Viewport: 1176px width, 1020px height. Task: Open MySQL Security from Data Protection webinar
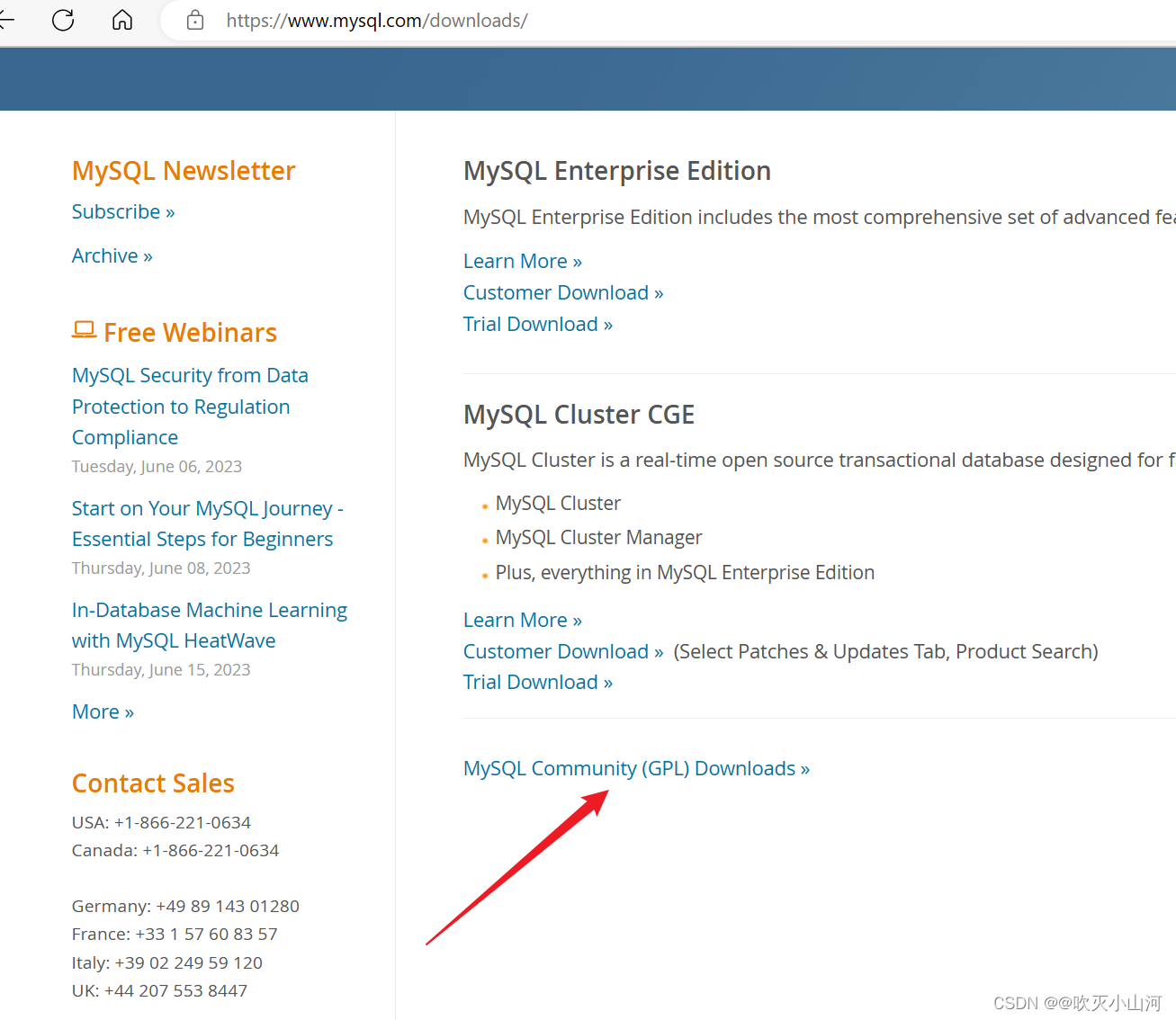(x=190, y=407)
